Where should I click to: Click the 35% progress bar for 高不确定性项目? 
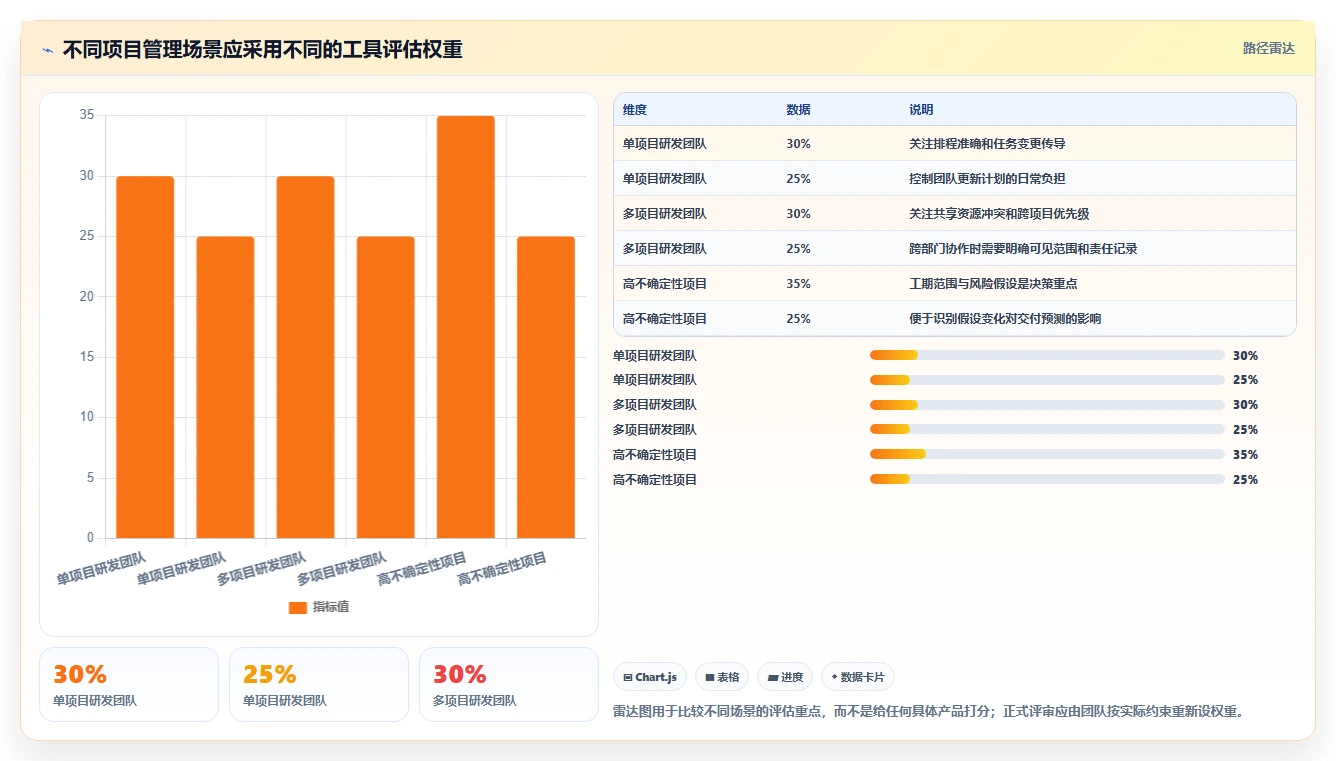1047,455
